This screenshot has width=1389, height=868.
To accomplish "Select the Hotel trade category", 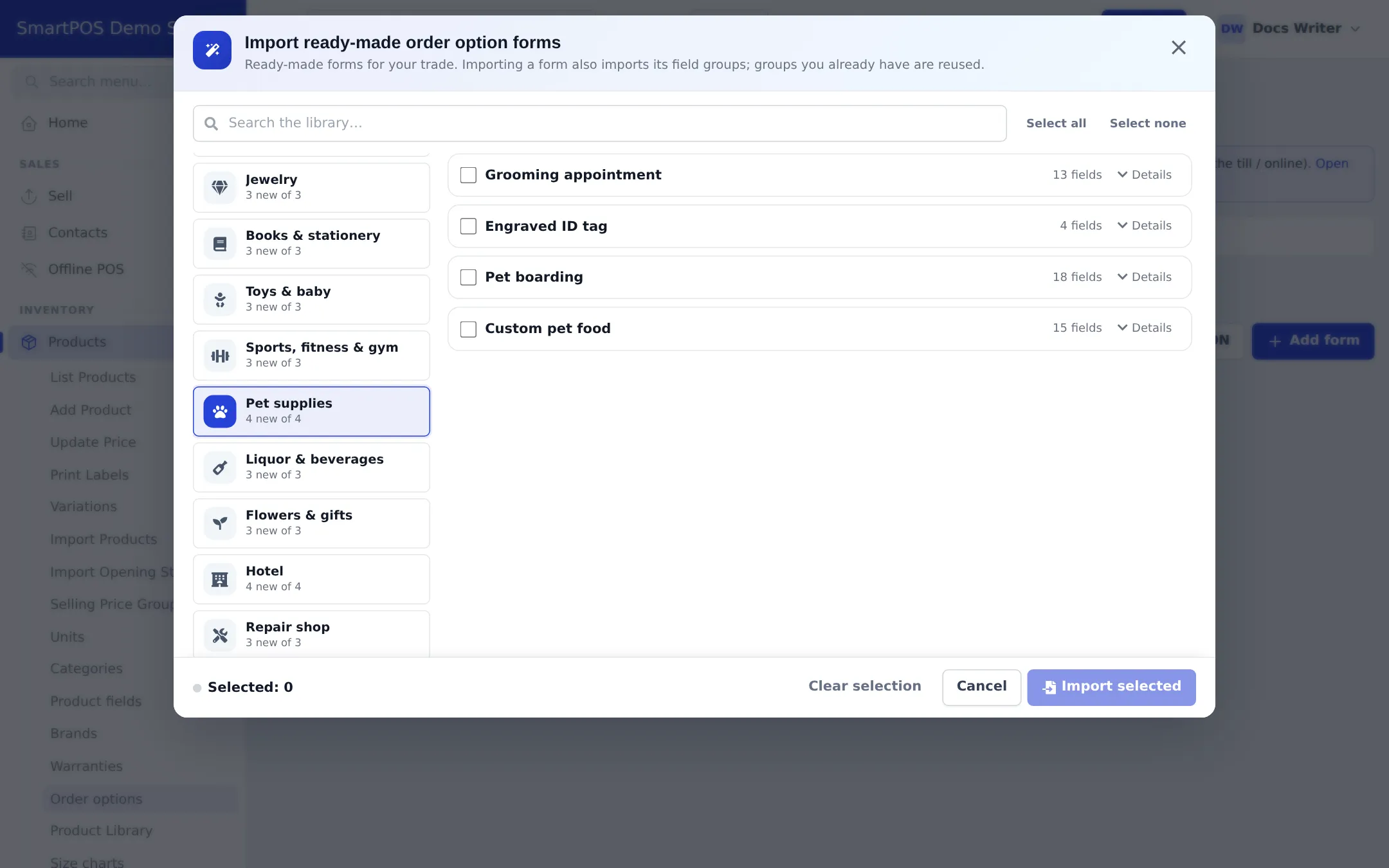I will [x=311, y=579].
